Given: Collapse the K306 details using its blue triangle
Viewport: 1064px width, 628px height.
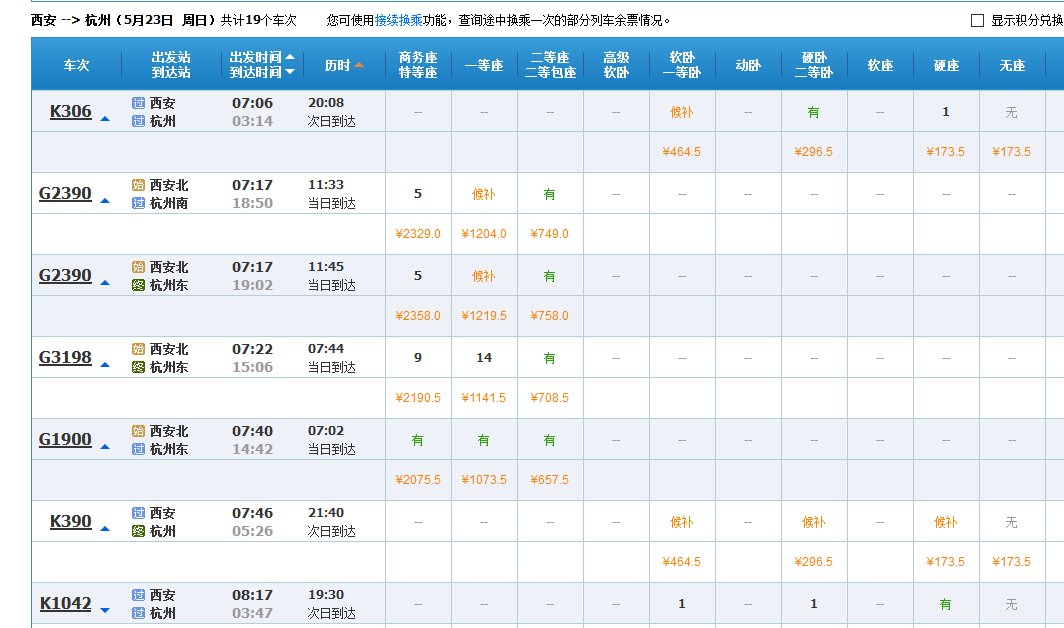Looking at the screenshot, I should click(x=107, y=116).
